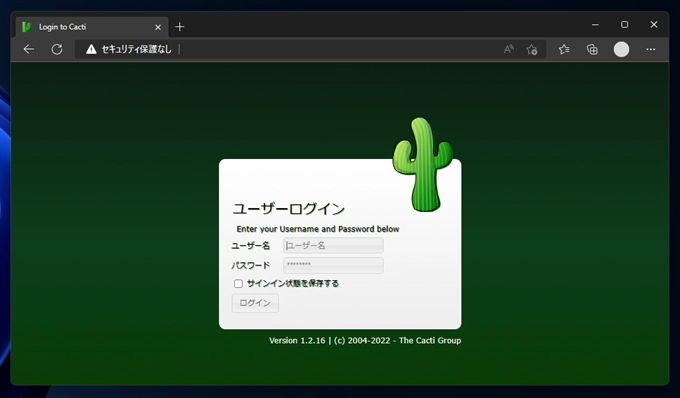Maximize the browser window
Image resolution: width=680 pixels, height=398 pixels.
[624, 25]
